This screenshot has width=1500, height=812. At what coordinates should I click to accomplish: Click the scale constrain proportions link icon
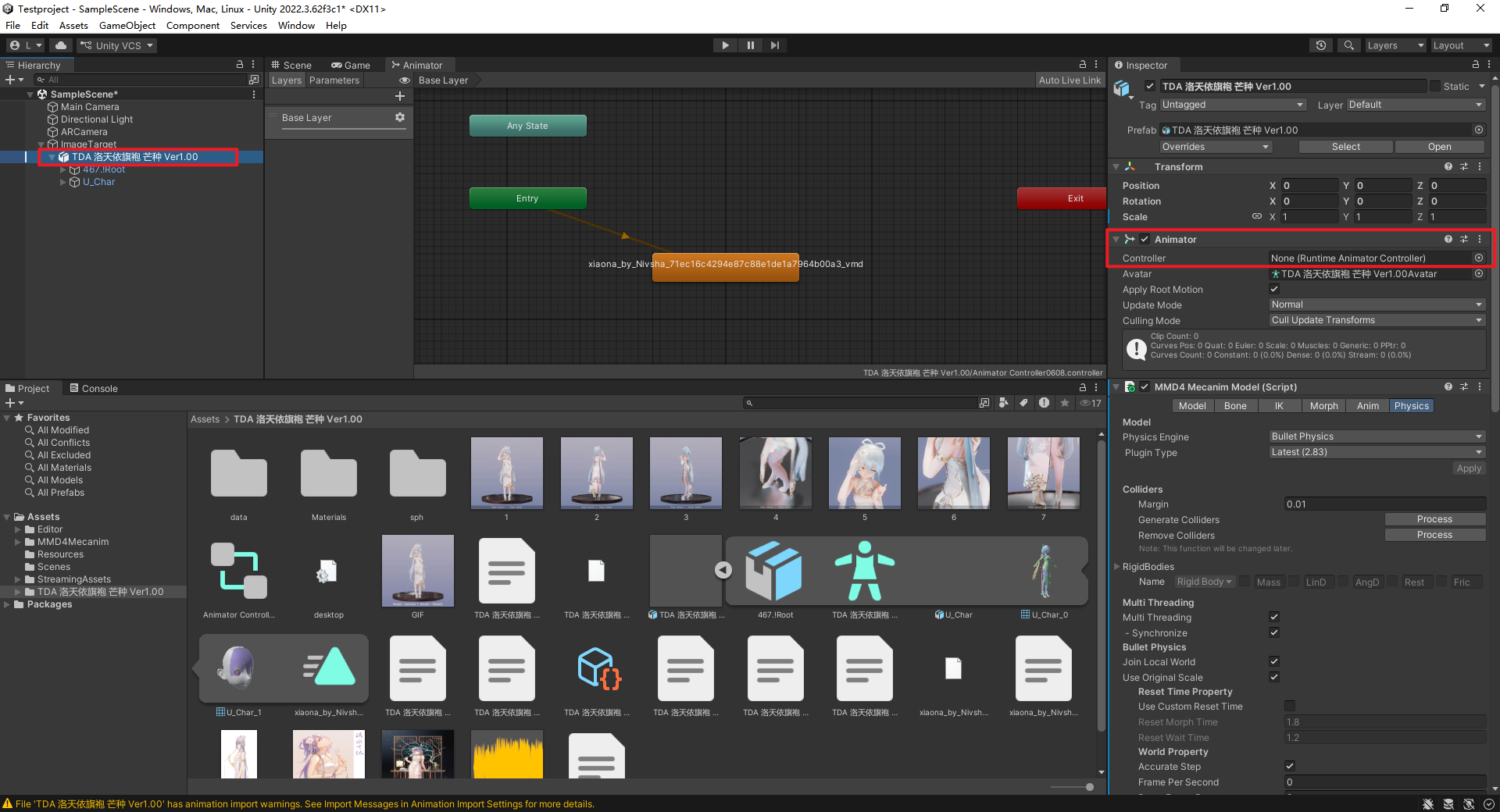(x=1257, y=216)
